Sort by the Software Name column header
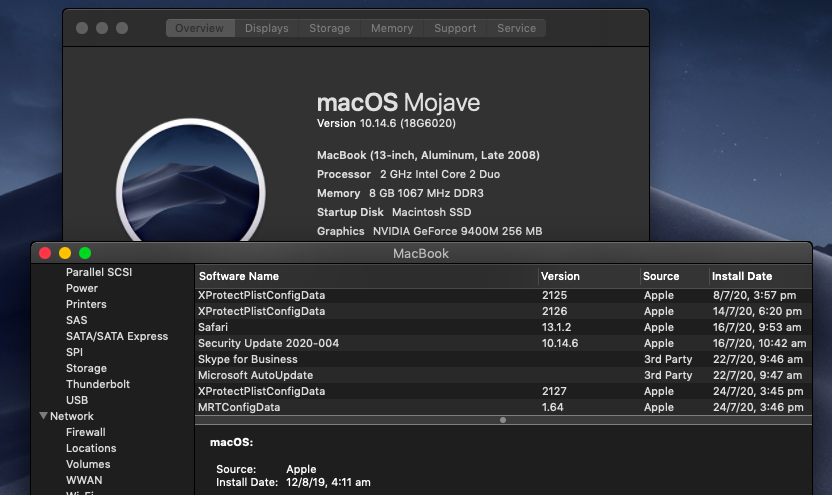832x495 pixels. [366, 276]
